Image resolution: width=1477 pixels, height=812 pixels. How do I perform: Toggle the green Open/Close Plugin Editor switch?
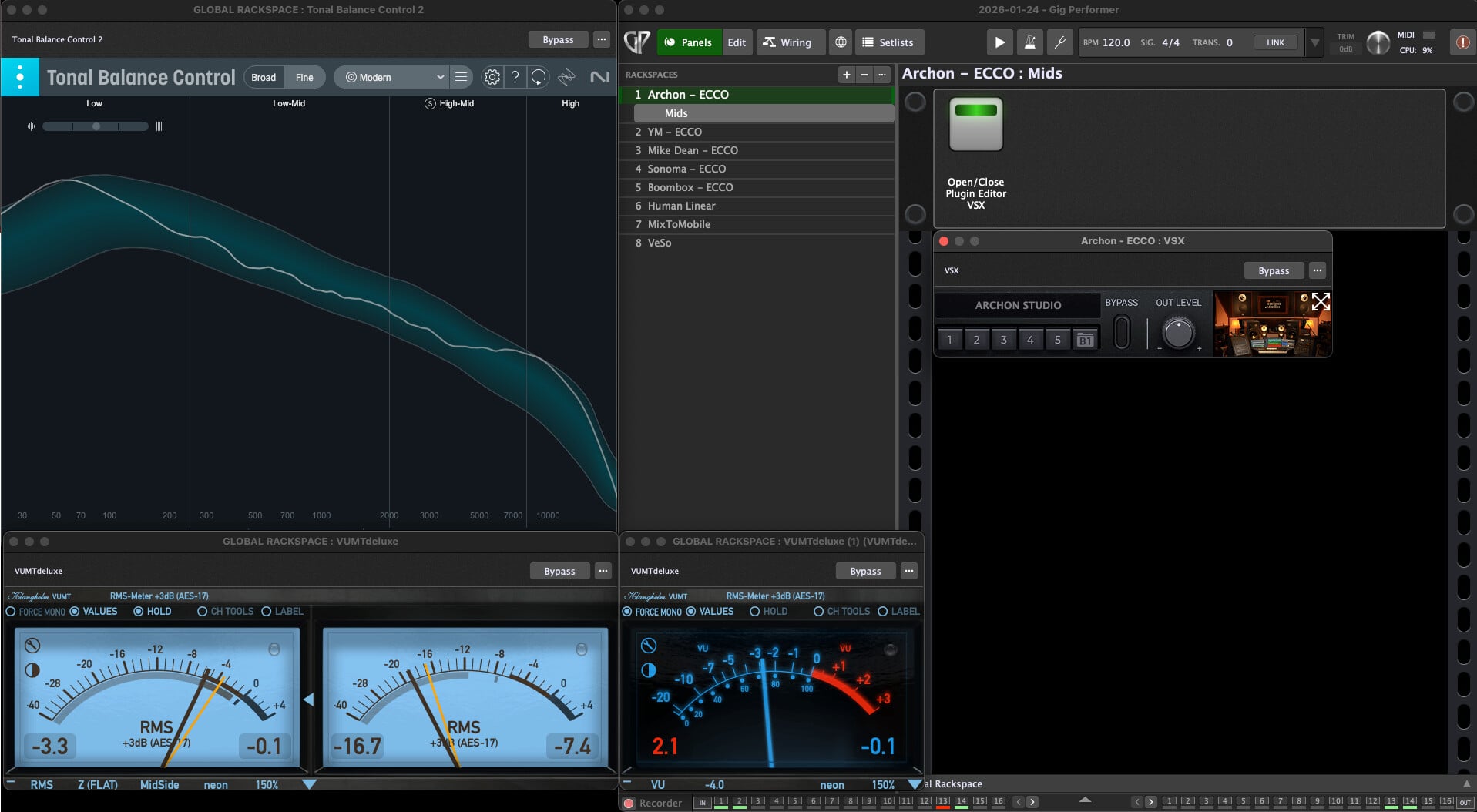point(975,123)
